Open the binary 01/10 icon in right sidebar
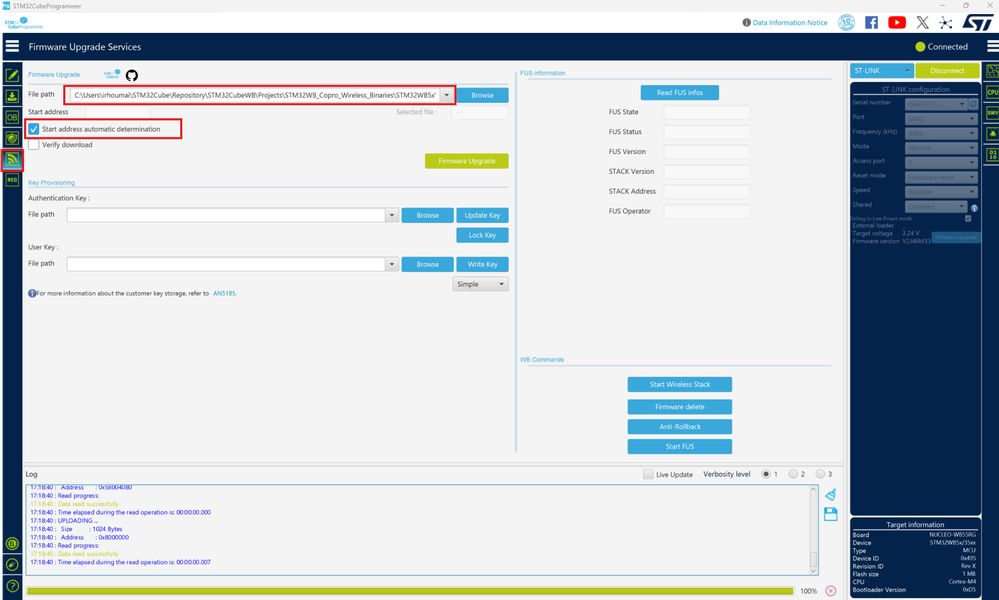 pos(992,154)
